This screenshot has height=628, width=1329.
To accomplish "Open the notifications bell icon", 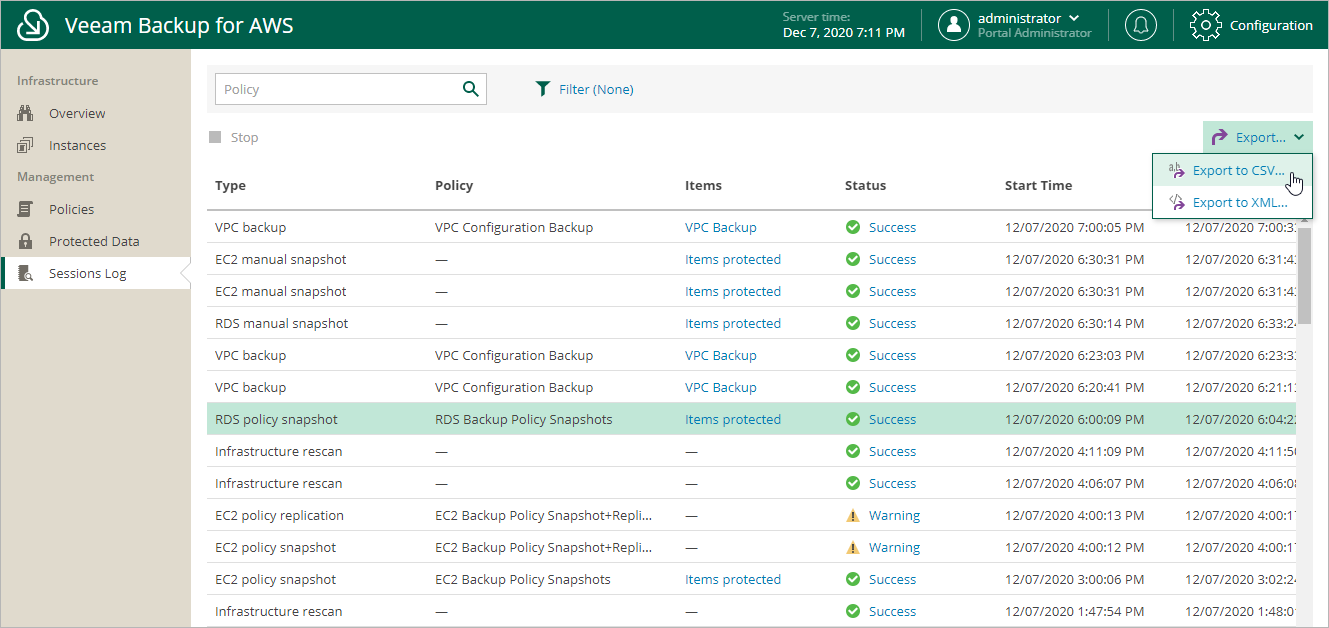I will coord(1140,25).
